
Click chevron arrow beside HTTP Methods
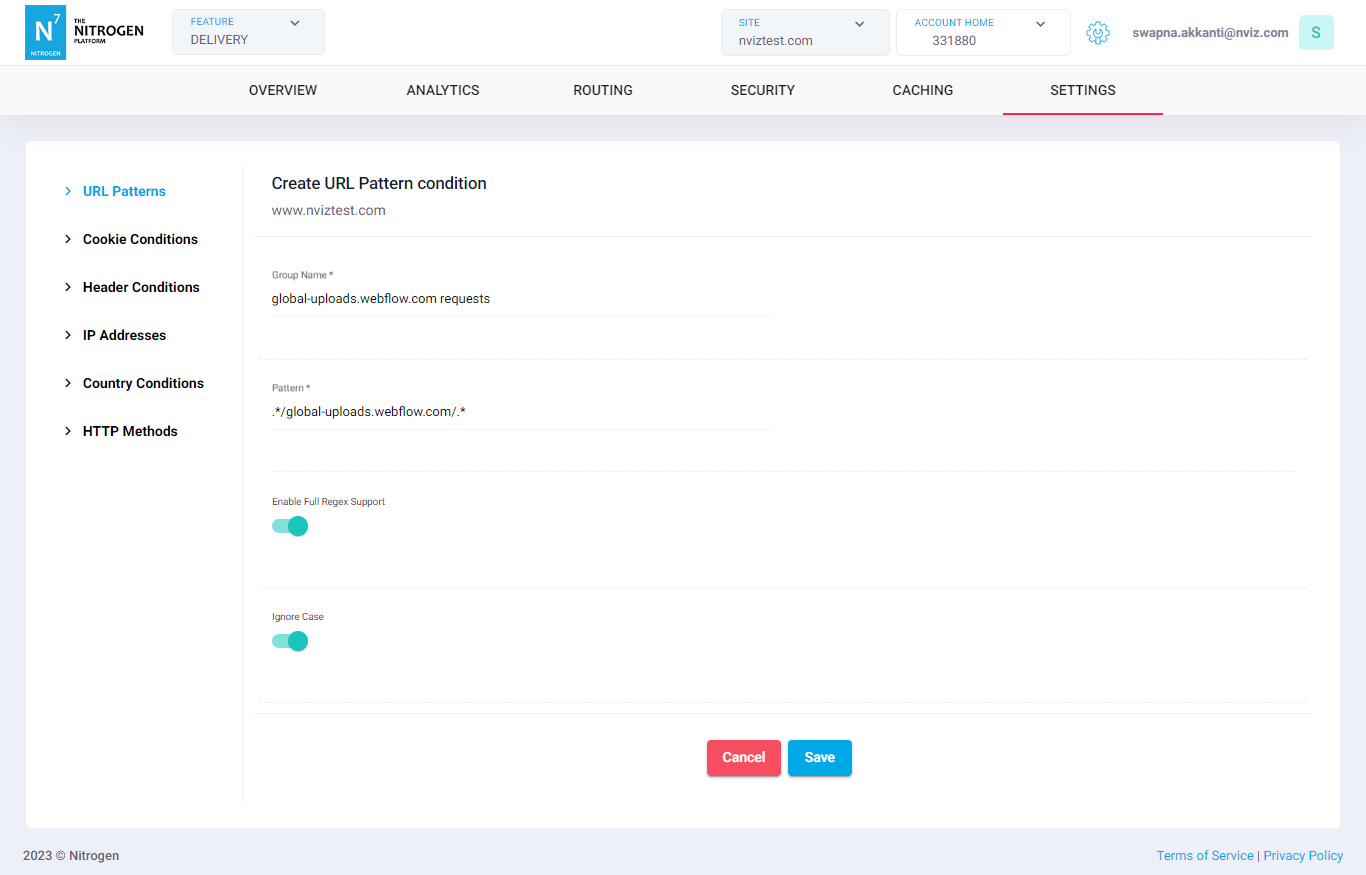pos(68,431)
